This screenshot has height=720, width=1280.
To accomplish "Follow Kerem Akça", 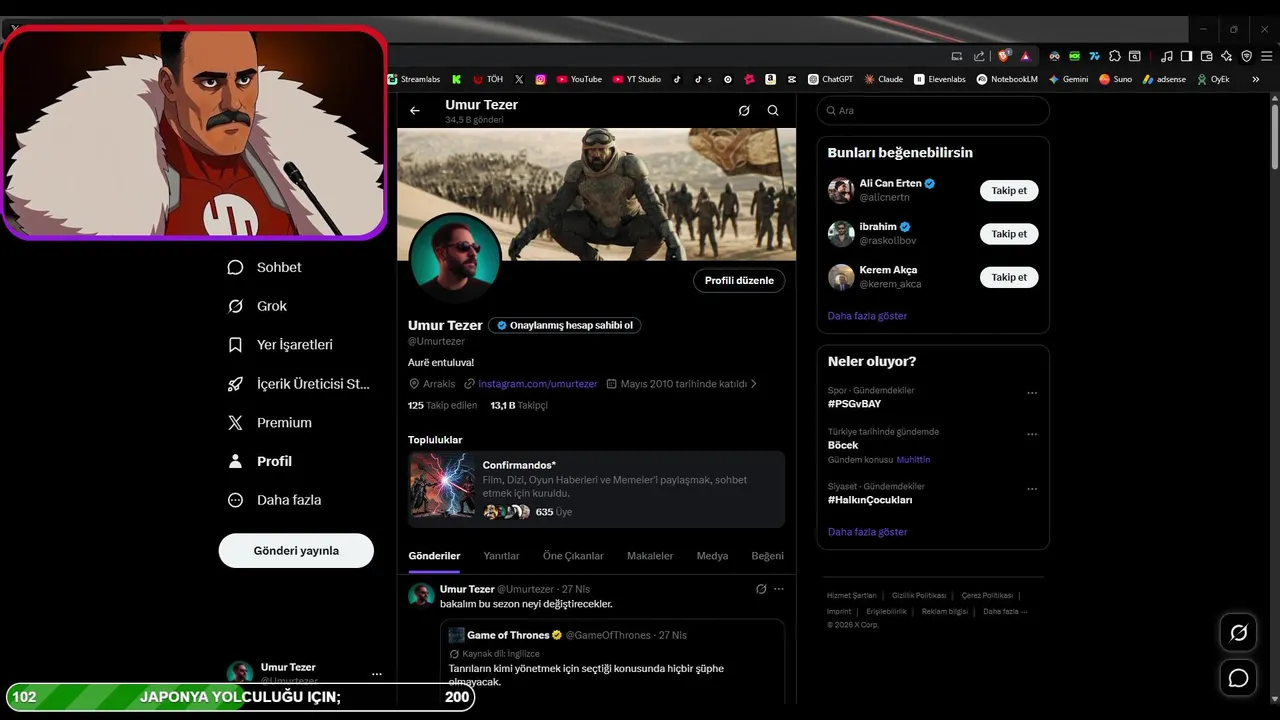I will (1009, 277).
